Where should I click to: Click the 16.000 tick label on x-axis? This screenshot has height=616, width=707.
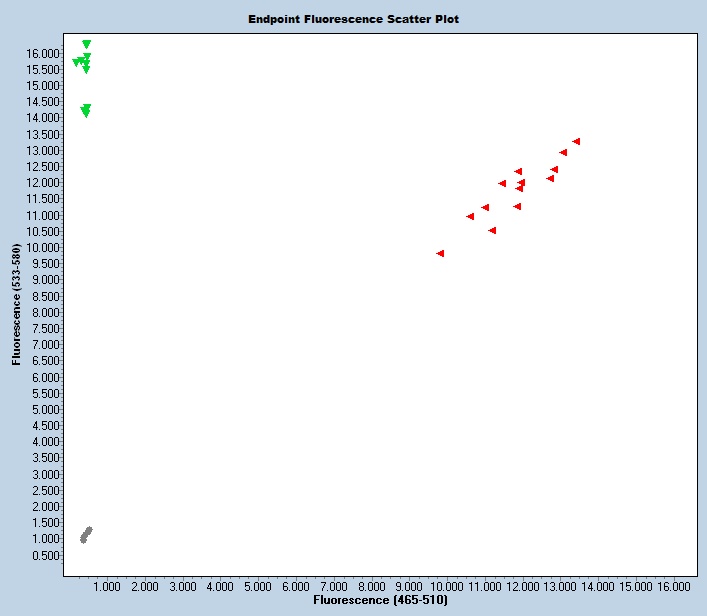point(673,586)
